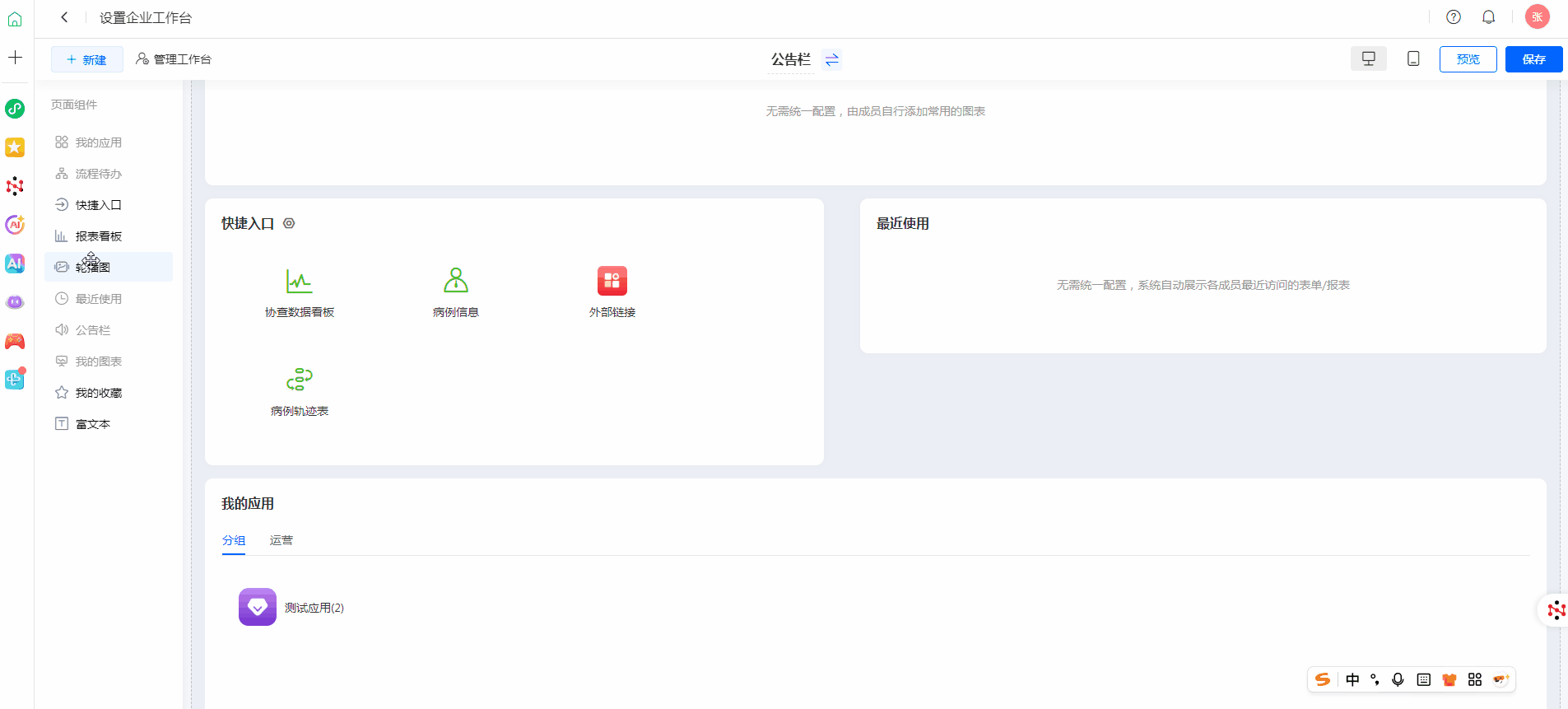Switch to mobile preview mode
This screenshot has height=709, width=1568.
tap(1413, 59)
